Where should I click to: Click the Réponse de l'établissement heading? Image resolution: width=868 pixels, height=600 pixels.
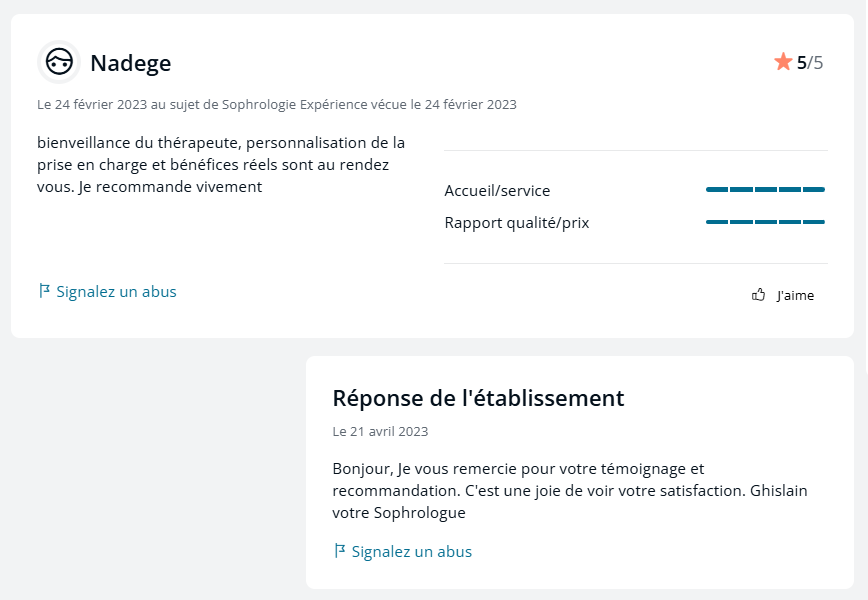click(478, 398)
